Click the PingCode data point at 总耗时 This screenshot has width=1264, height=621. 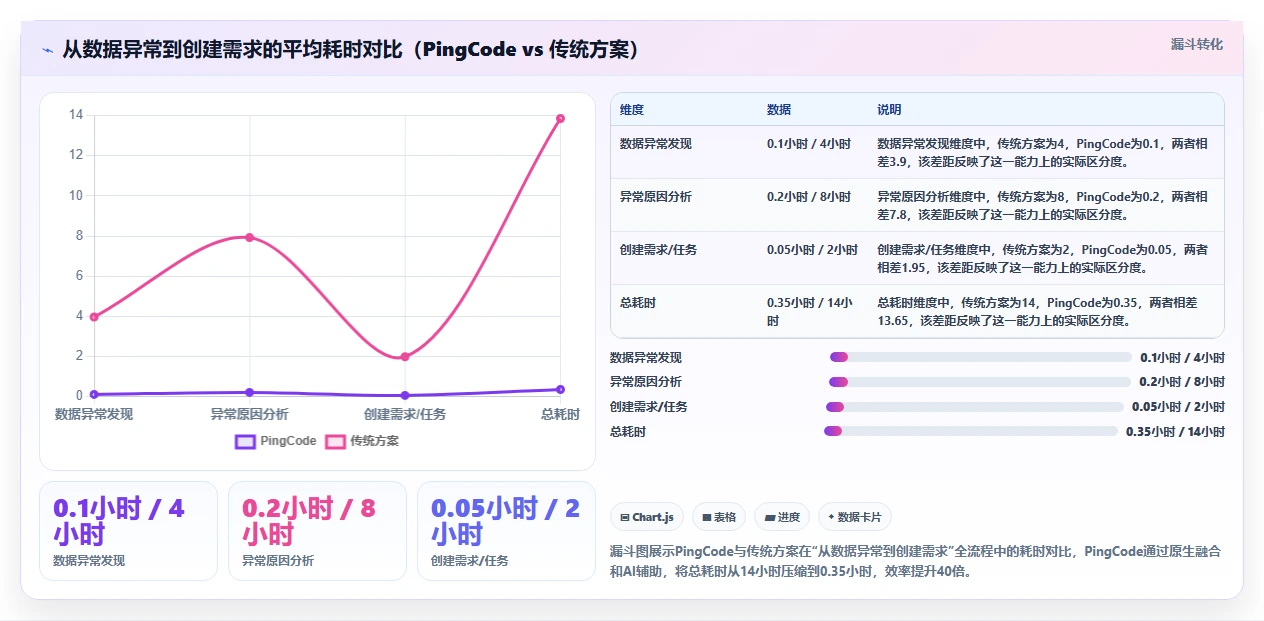pyautogui.click(x=560, y=389)
